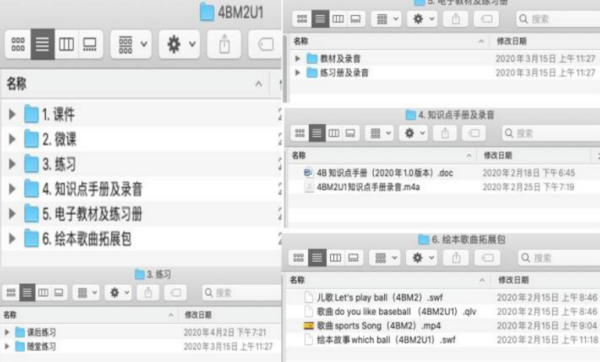
Task: Select 4B 知识点手册 .doc file
Action: tap(385, 173)
